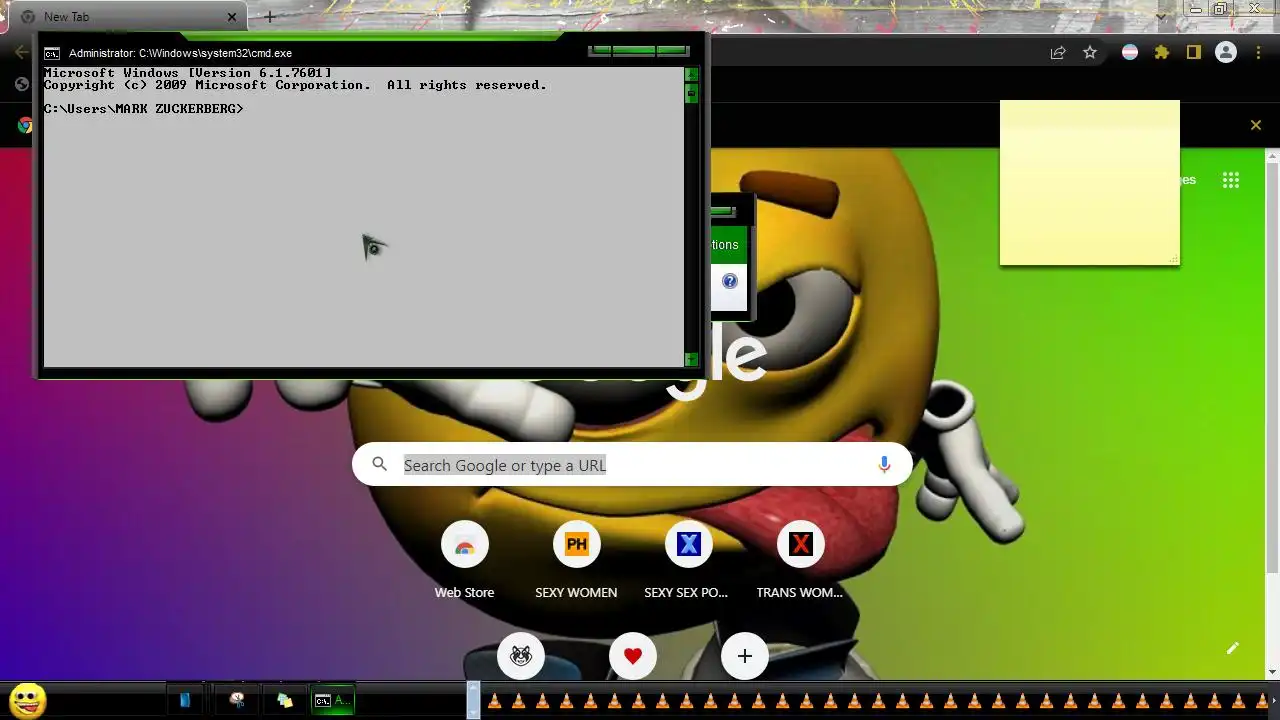Viewport: 1280px width, 720px height.
Task: Click the cmd scrollbar down arrow
Action: [691, 359]
